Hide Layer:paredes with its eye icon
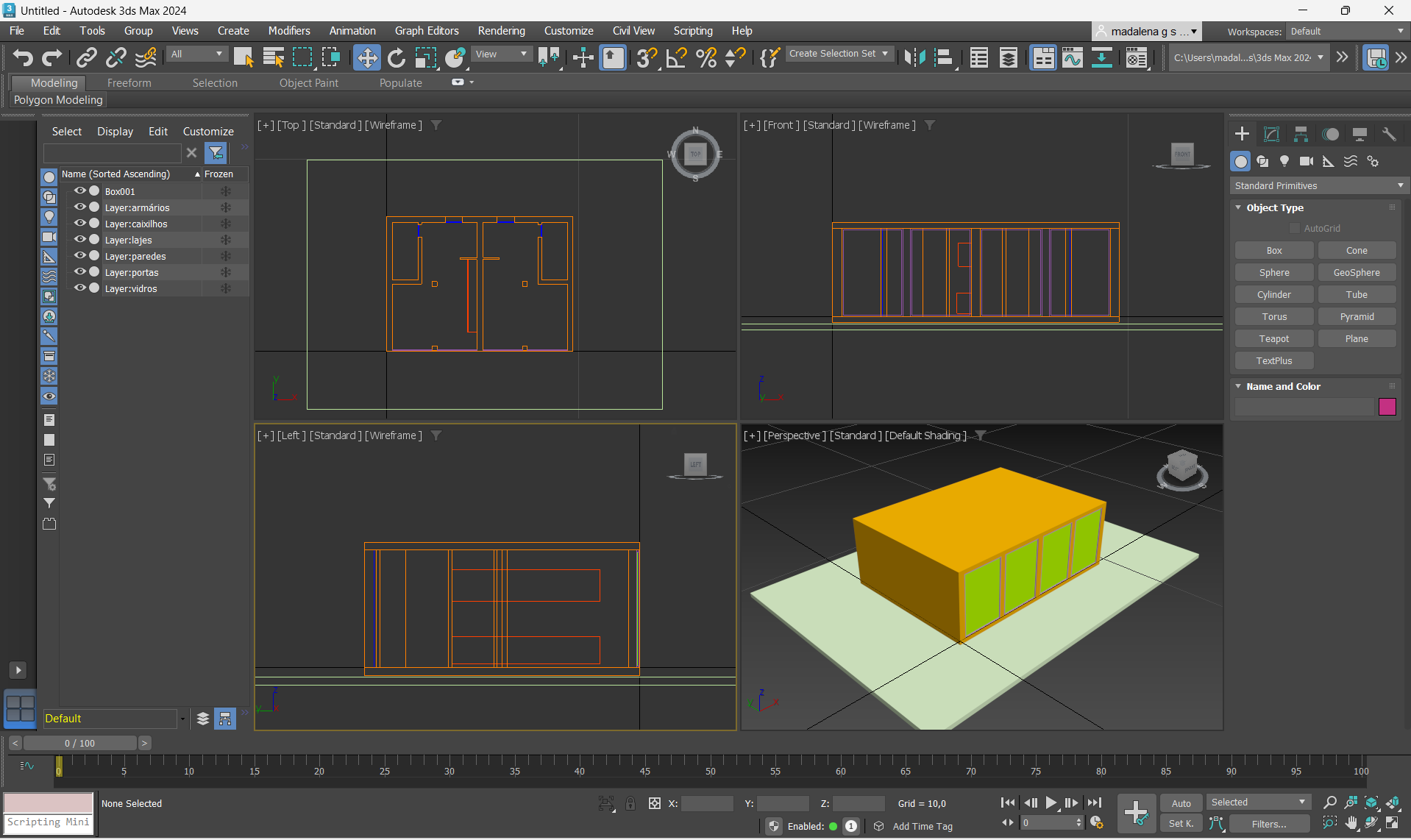Viewport: 1411px width, 840px height. coord(80,256)
